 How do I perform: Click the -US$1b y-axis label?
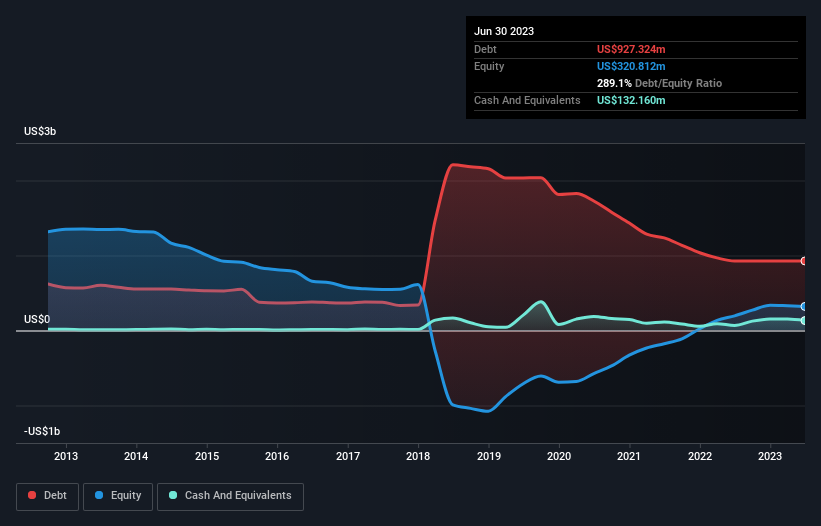pyautogui.click(x=42, y=431)
